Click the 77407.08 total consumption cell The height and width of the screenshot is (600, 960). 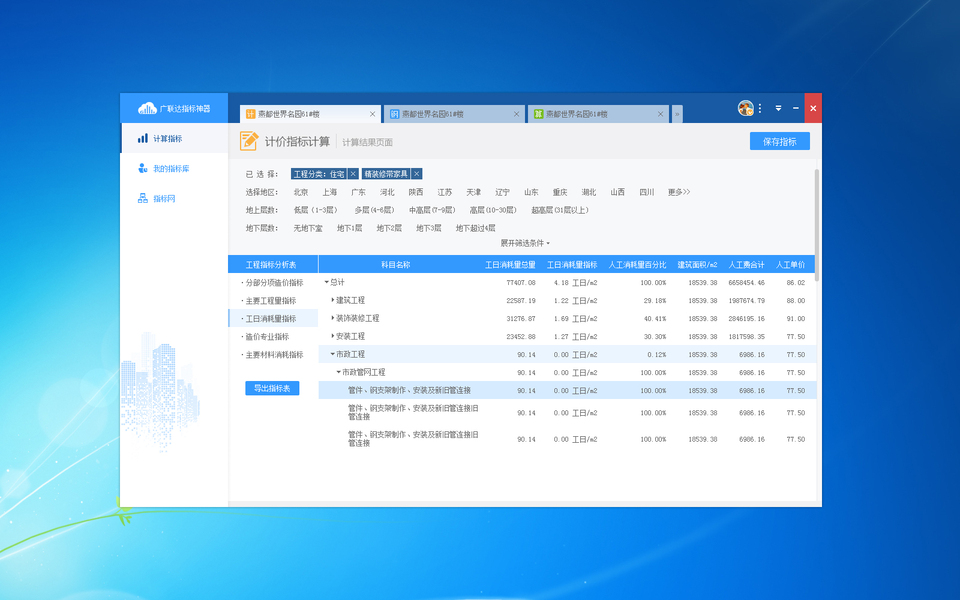tap(521, 283)
